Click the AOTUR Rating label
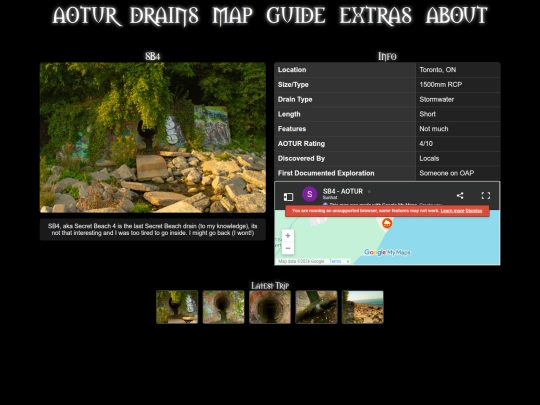 (301, 144)
